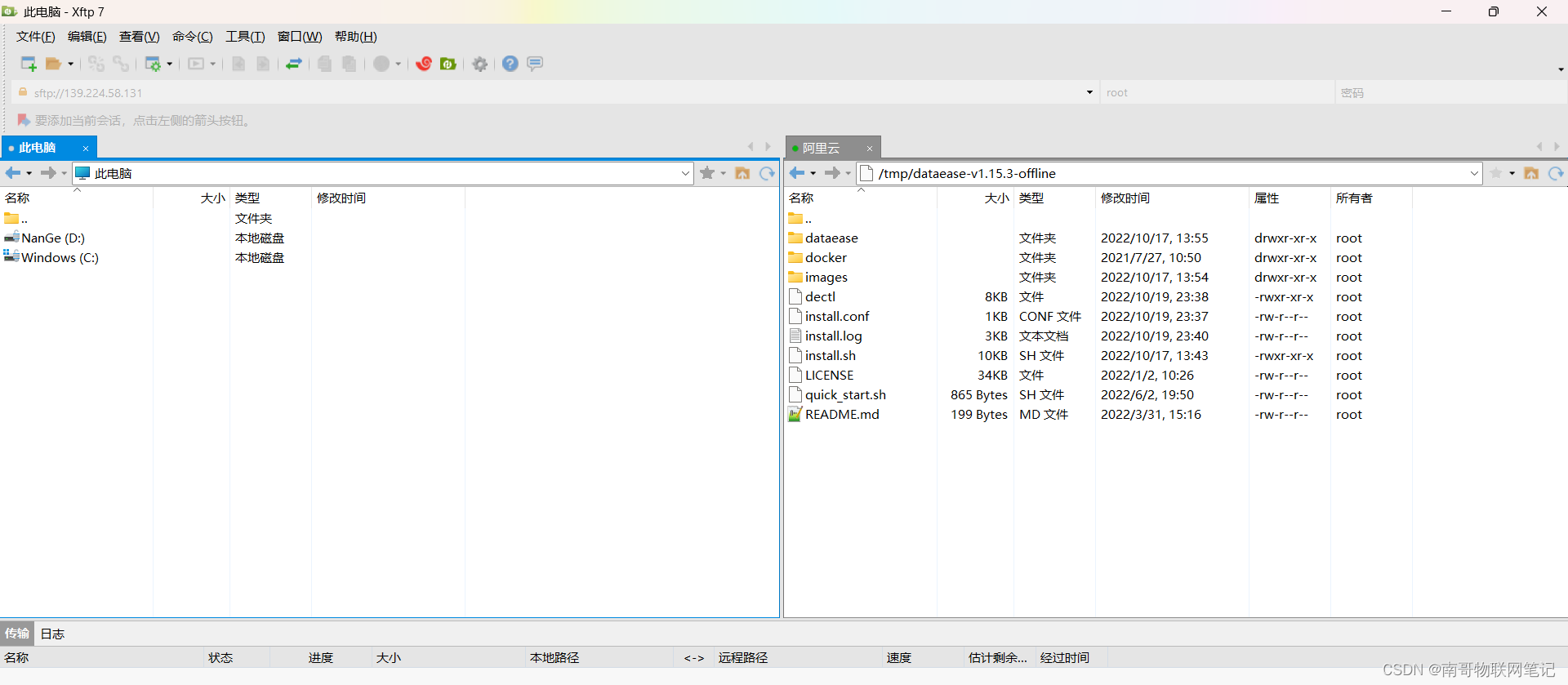Screen dimensions: 1568x685
Task: Expand local path 此电脑 dropdown chevron
Action: 685,173
